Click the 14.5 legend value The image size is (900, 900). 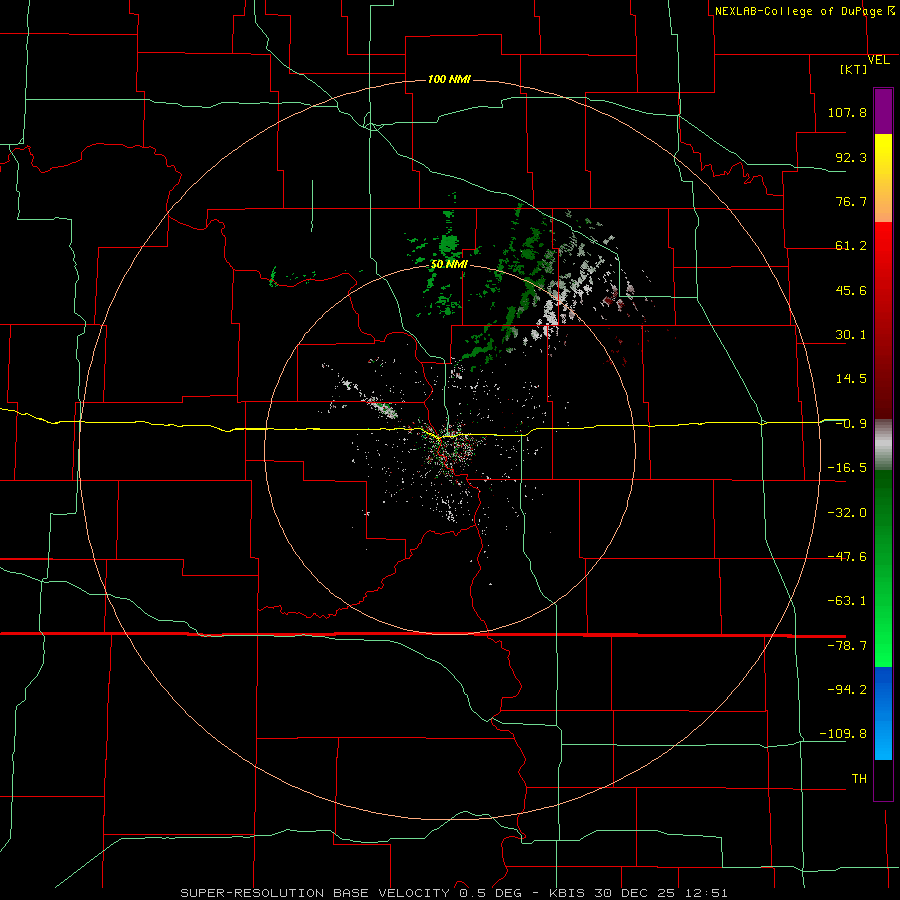pyautogui.click(x=851, y=379)
